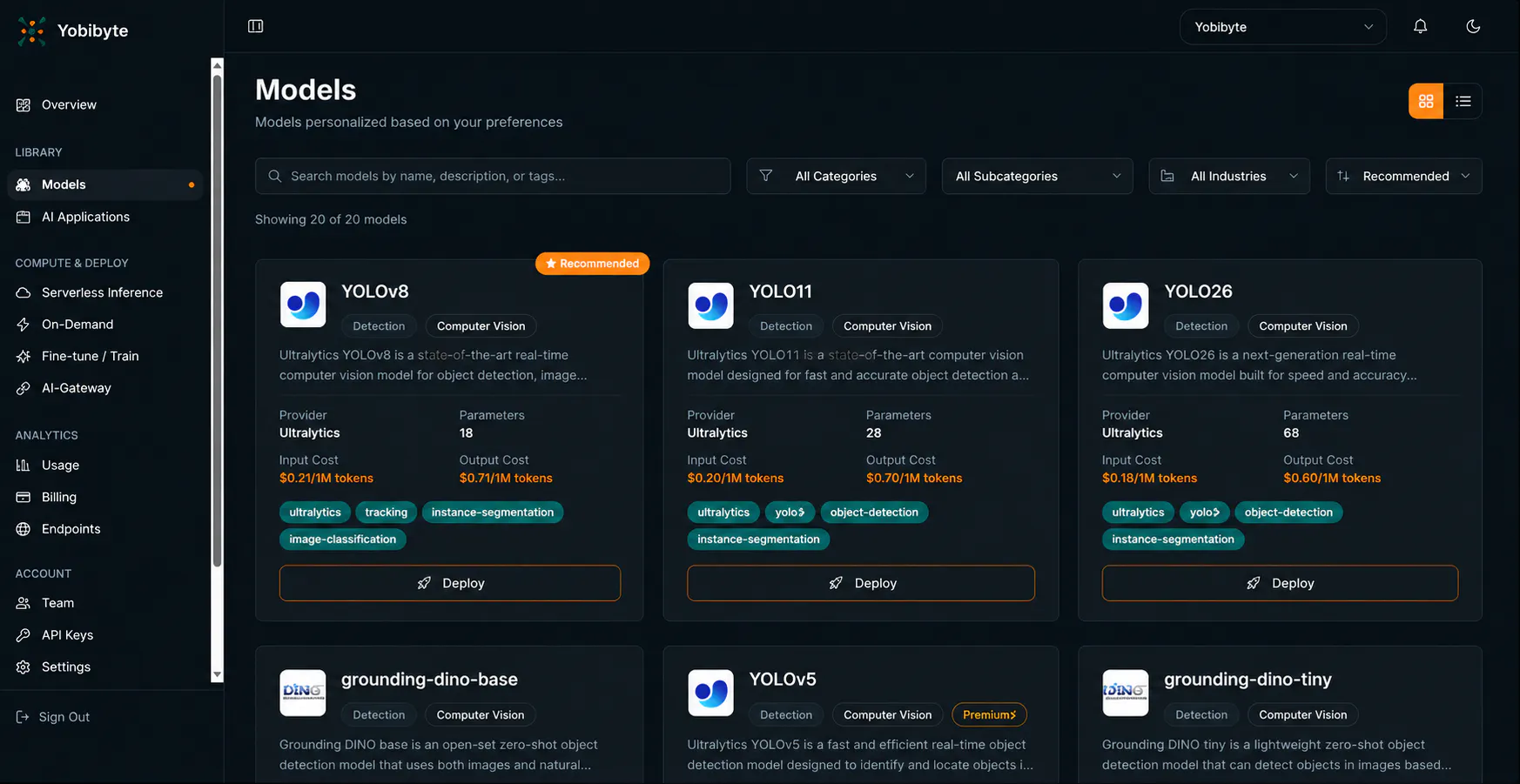Viewport: 1520px width, 784px height.
Task: Deploy the YOLO26 model
Action: point(1280,583)
